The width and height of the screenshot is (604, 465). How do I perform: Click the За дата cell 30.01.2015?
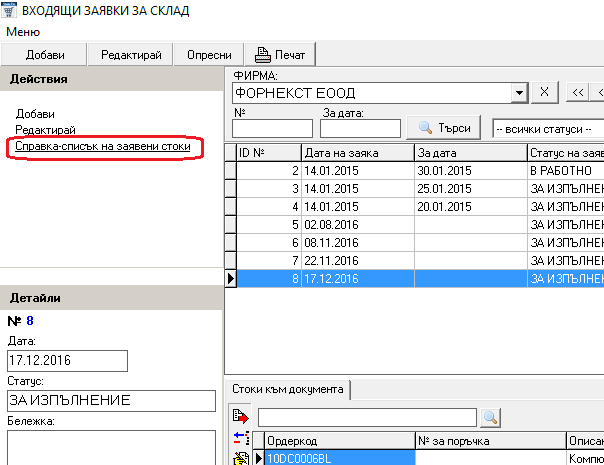tap(470, 171)
